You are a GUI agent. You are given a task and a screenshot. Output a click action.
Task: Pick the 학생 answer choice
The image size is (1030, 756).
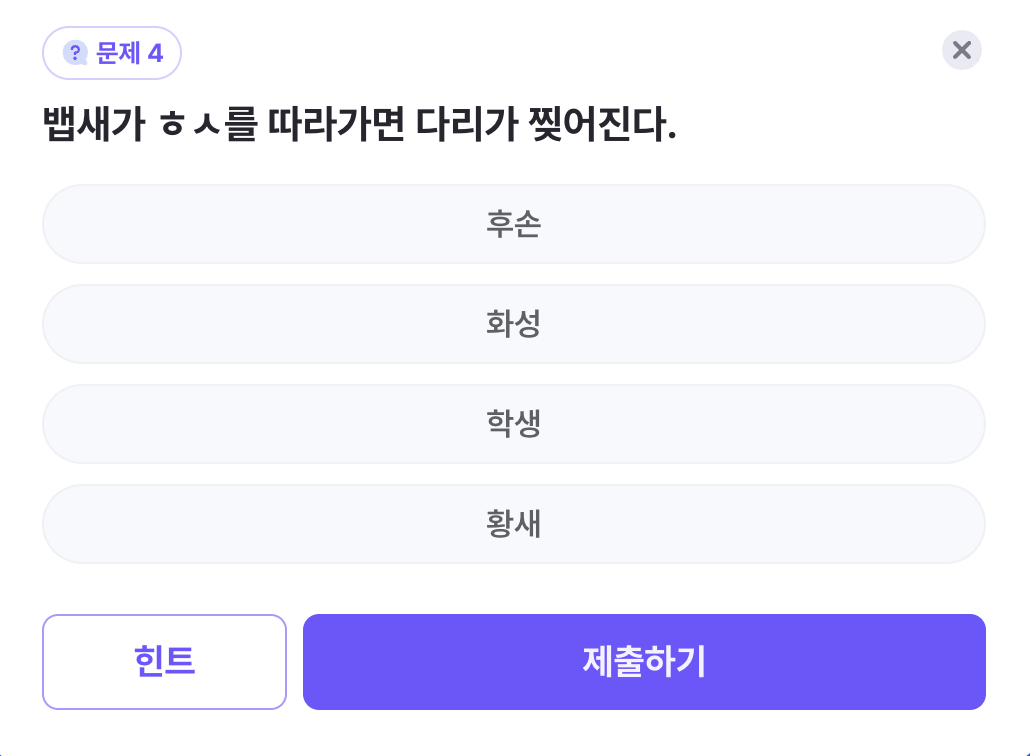(x=513, y=424)
